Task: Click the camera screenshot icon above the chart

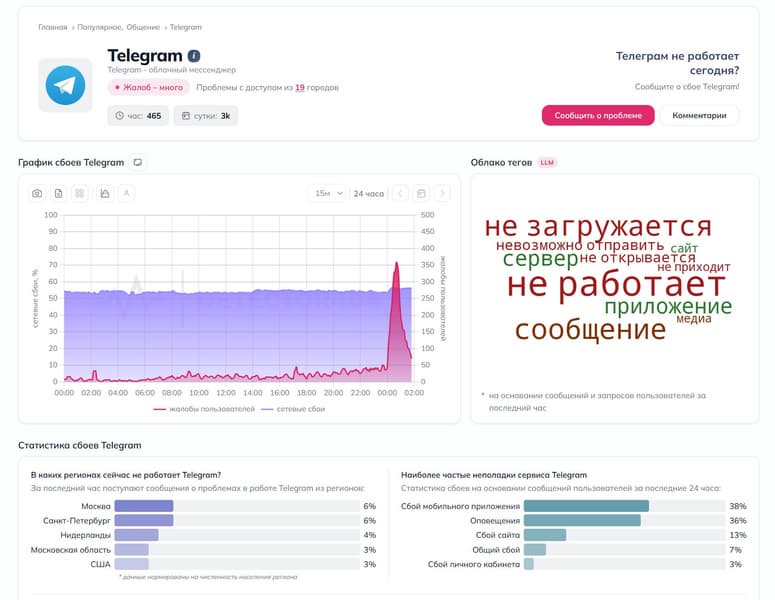Action: (37, 193)
